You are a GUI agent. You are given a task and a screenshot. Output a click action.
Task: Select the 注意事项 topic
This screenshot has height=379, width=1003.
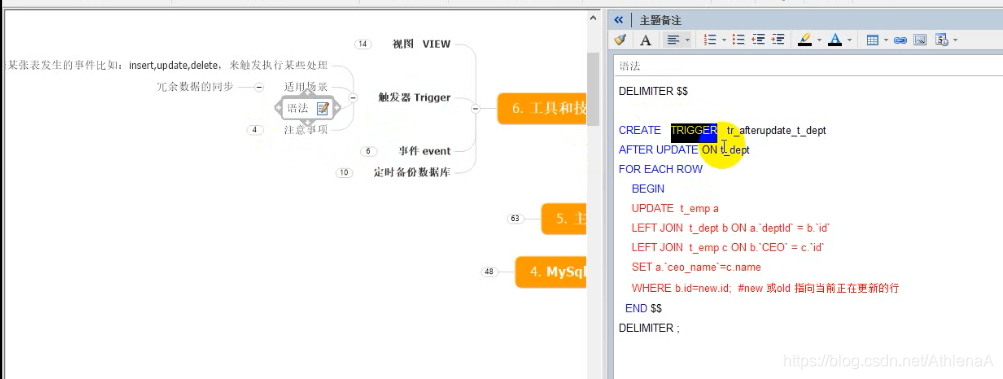306,129
